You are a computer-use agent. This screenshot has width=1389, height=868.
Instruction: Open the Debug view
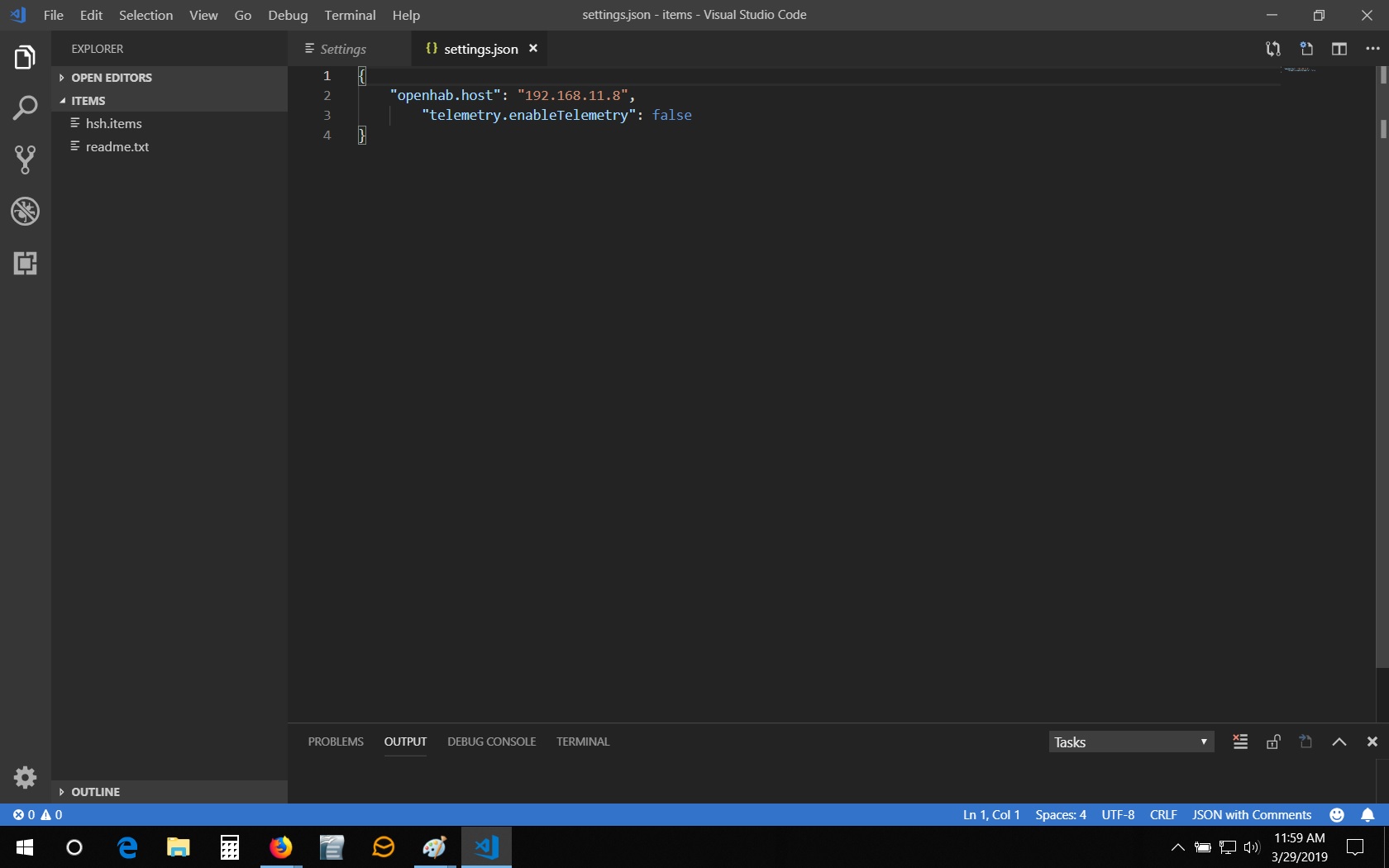(x=25, y=212)
